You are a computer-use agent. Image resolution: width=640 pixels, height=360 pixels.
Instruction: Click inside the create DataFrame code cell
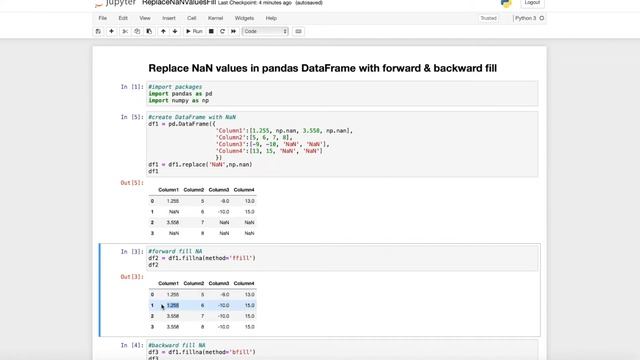tap(342, 144)
